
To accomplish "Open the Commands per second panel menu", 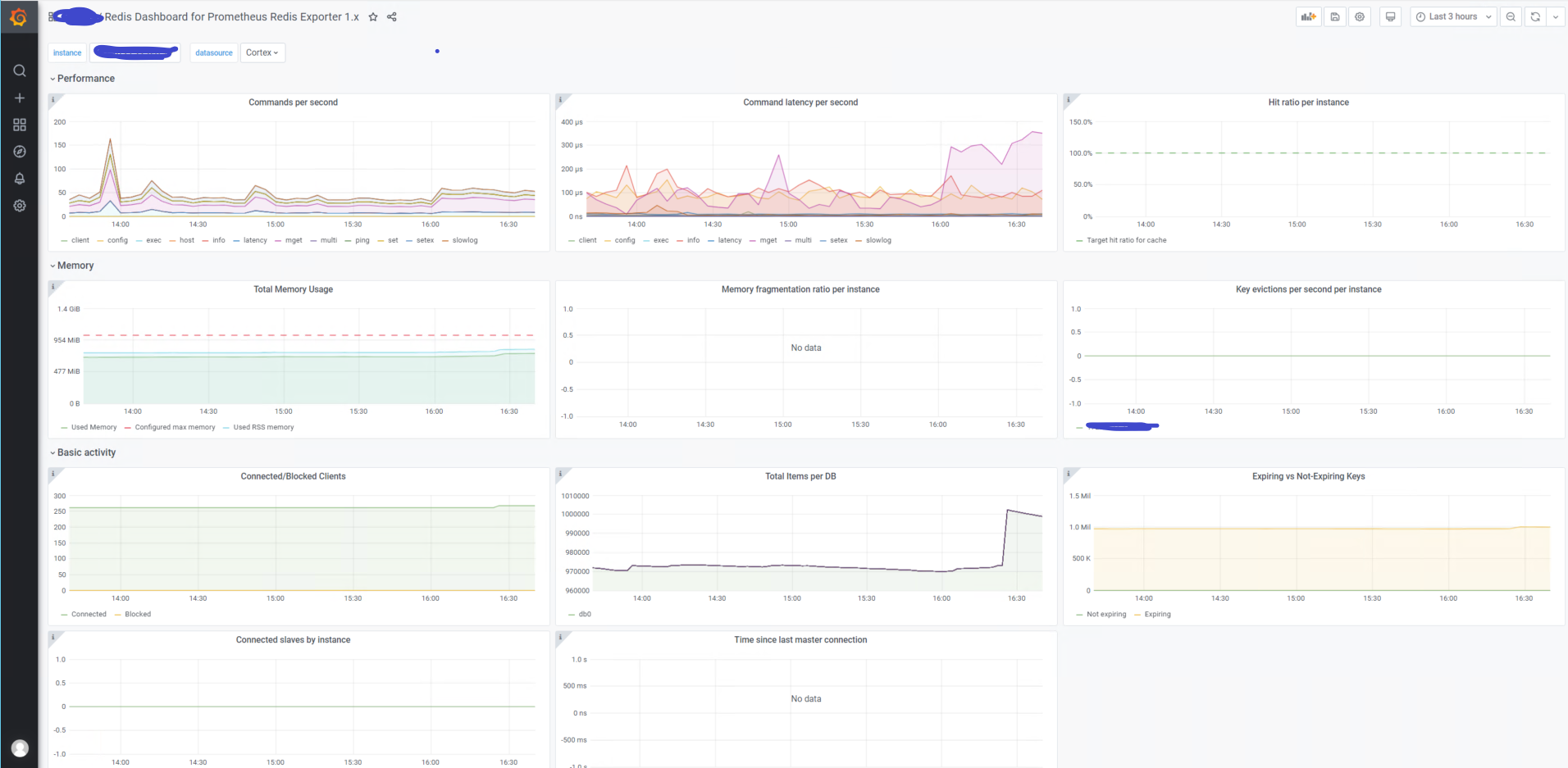I will [293, 102].
